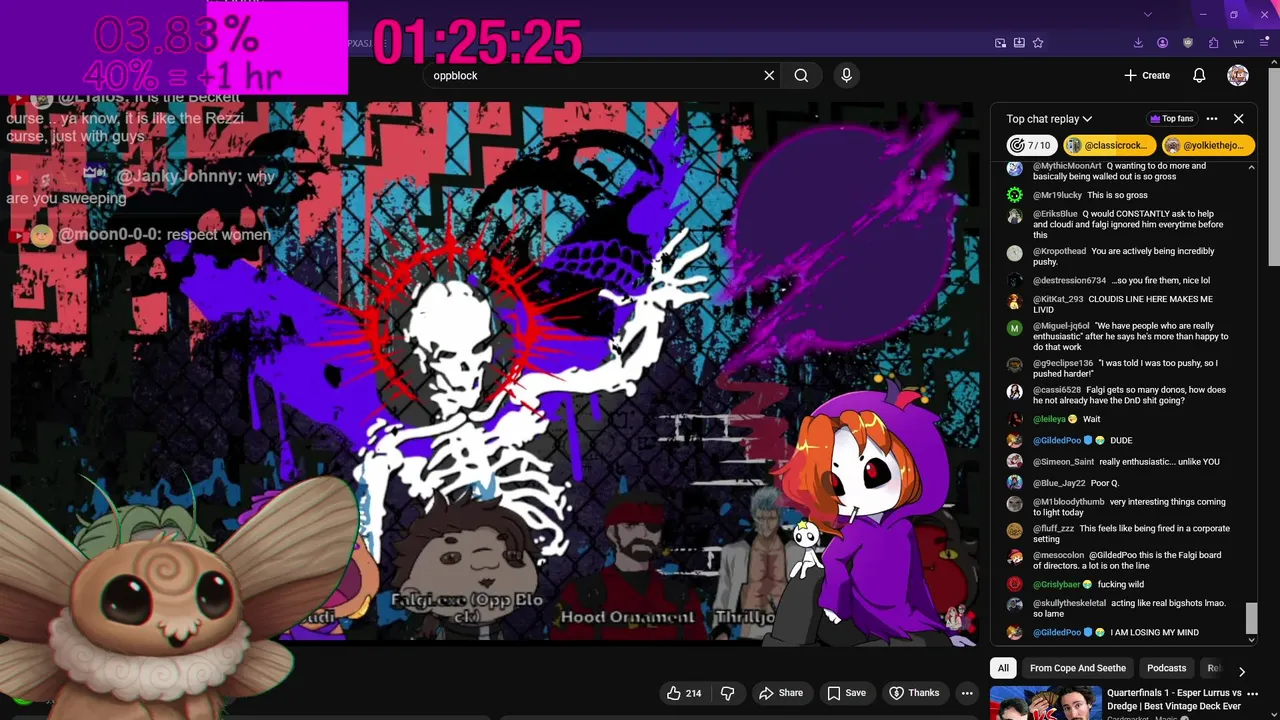1280x720 pixels.
Task: Click the Save button
Action: click(846, 693)
